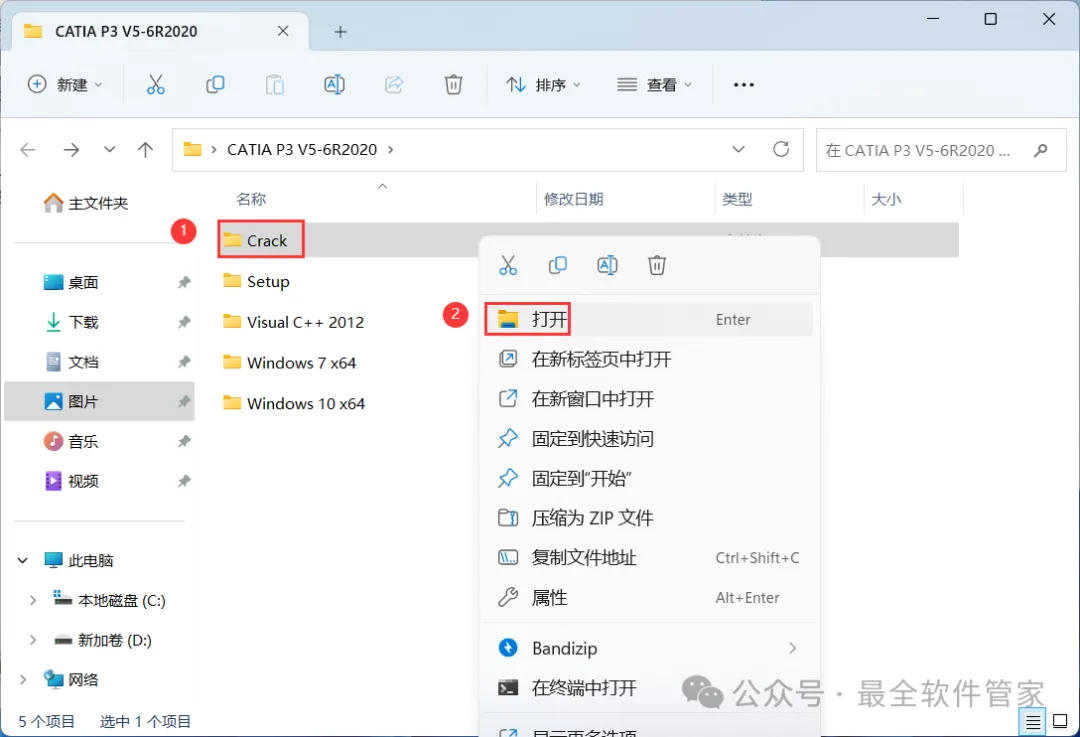Open the three-dots more options menu
This screenshot has height=737, width=1080.
tap(743, 85)
